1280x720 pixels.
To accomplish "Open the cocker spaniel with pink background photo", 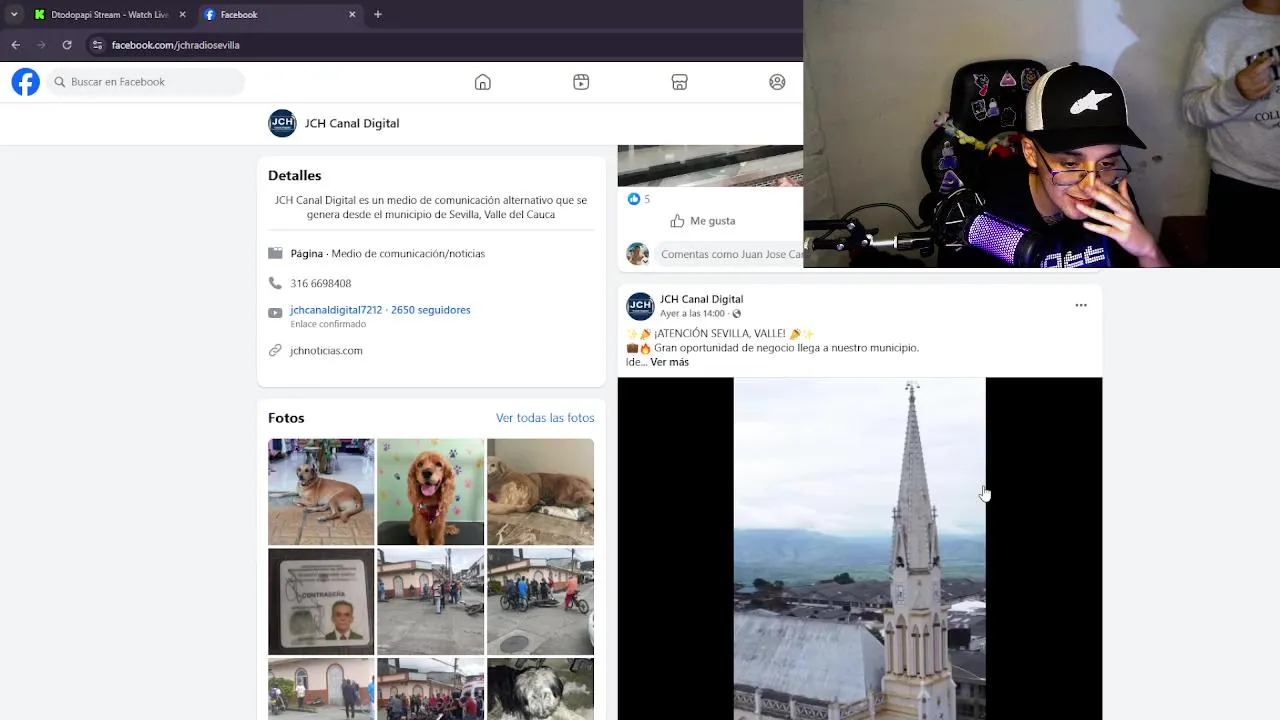I will 431,492.
